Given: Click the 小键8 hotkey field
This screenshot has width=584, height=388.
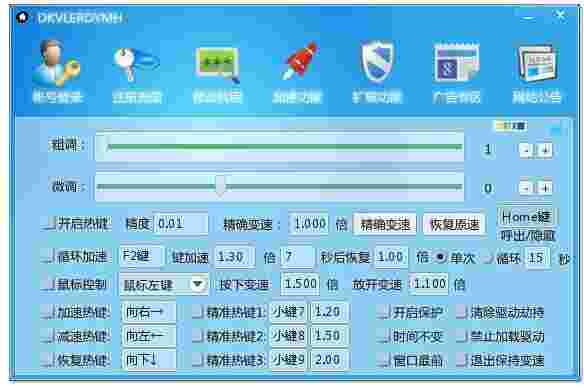Looking at the screenshot, I should (288, 336).
